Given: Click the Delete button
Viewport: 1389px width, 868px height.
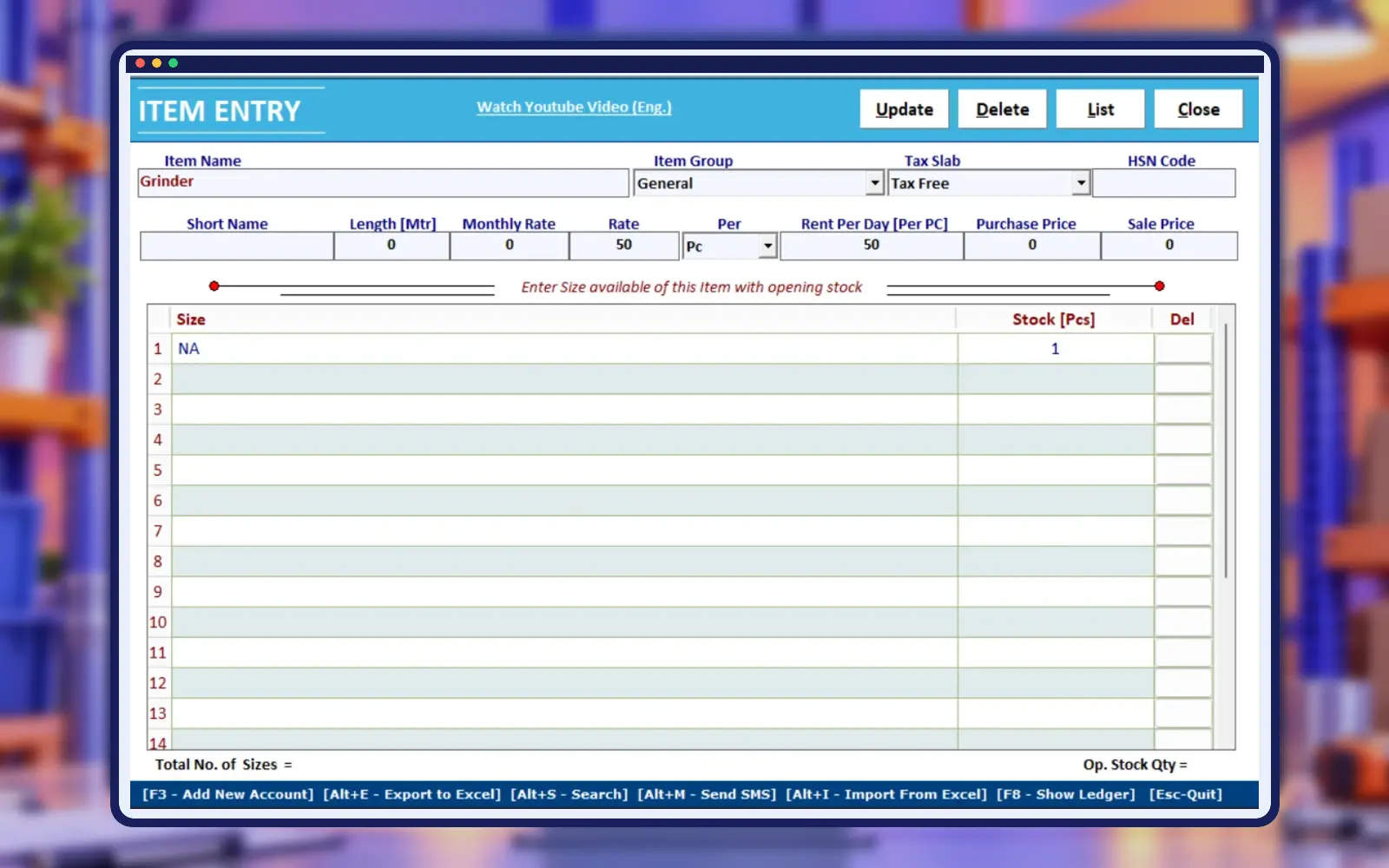Looking at the screenshot, I should [x=1002, y=109].
